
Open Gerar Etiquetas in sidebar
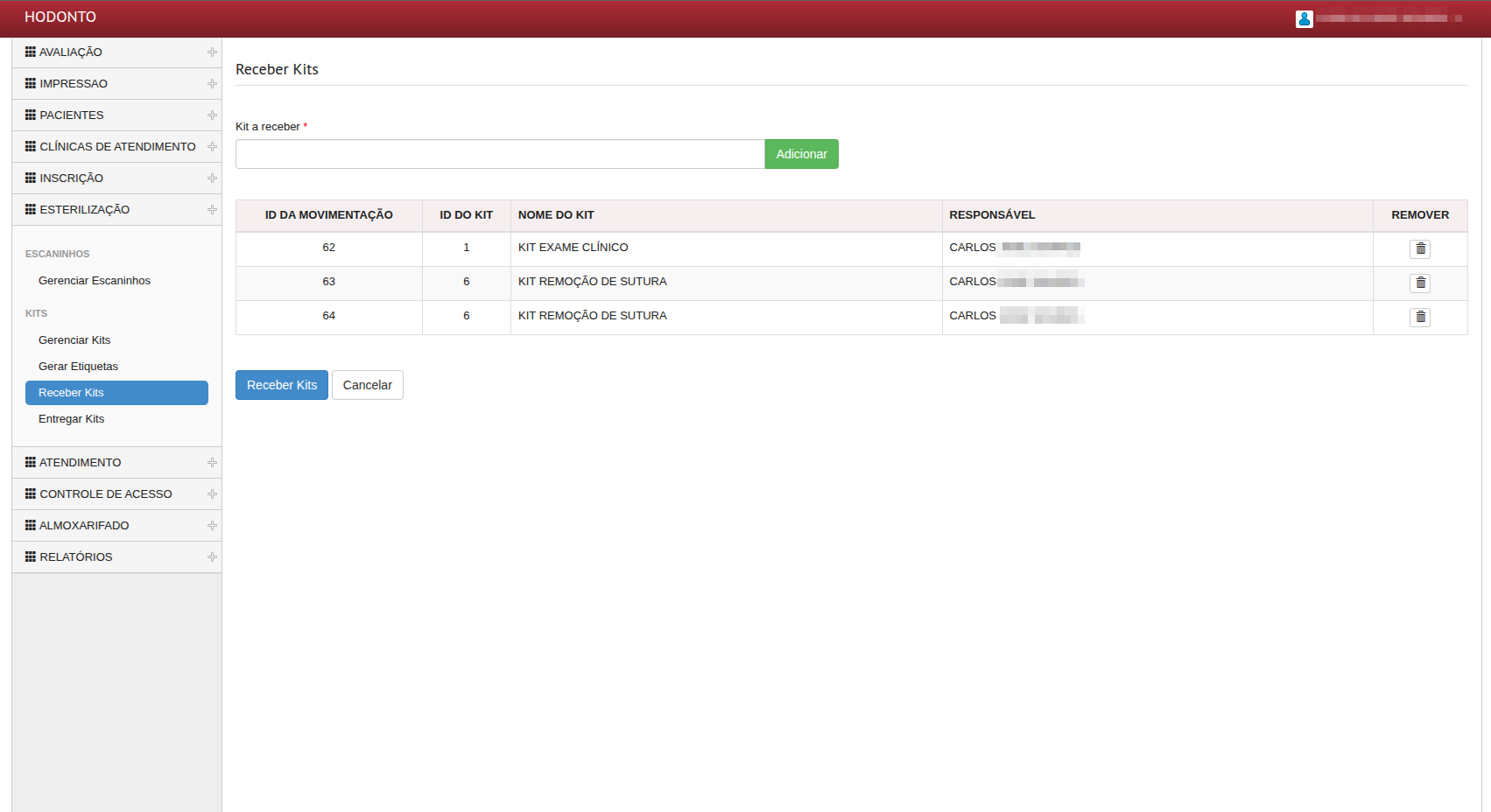pyautogui.click(x=78, y=367)
